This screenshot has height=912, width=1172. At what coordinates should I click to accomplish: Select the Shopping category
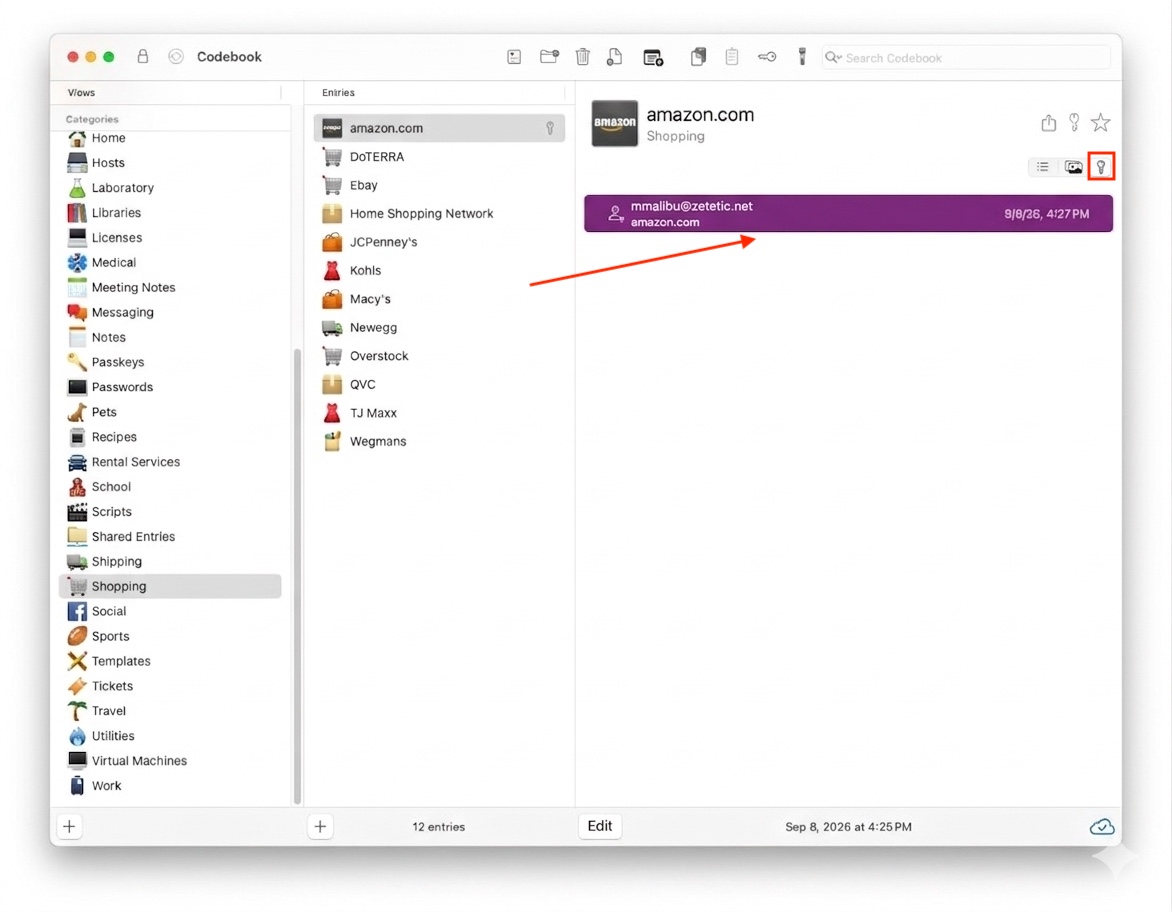(170, 587)
